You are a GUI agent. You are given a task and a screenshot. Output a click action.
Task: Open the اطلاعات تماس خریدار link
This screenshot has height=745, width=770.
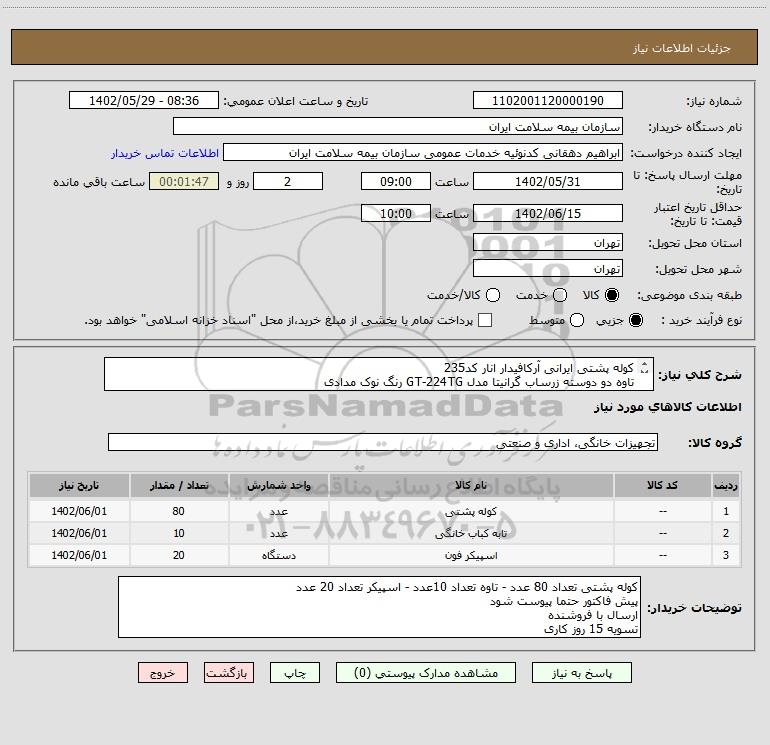click(x=165, y=153)
